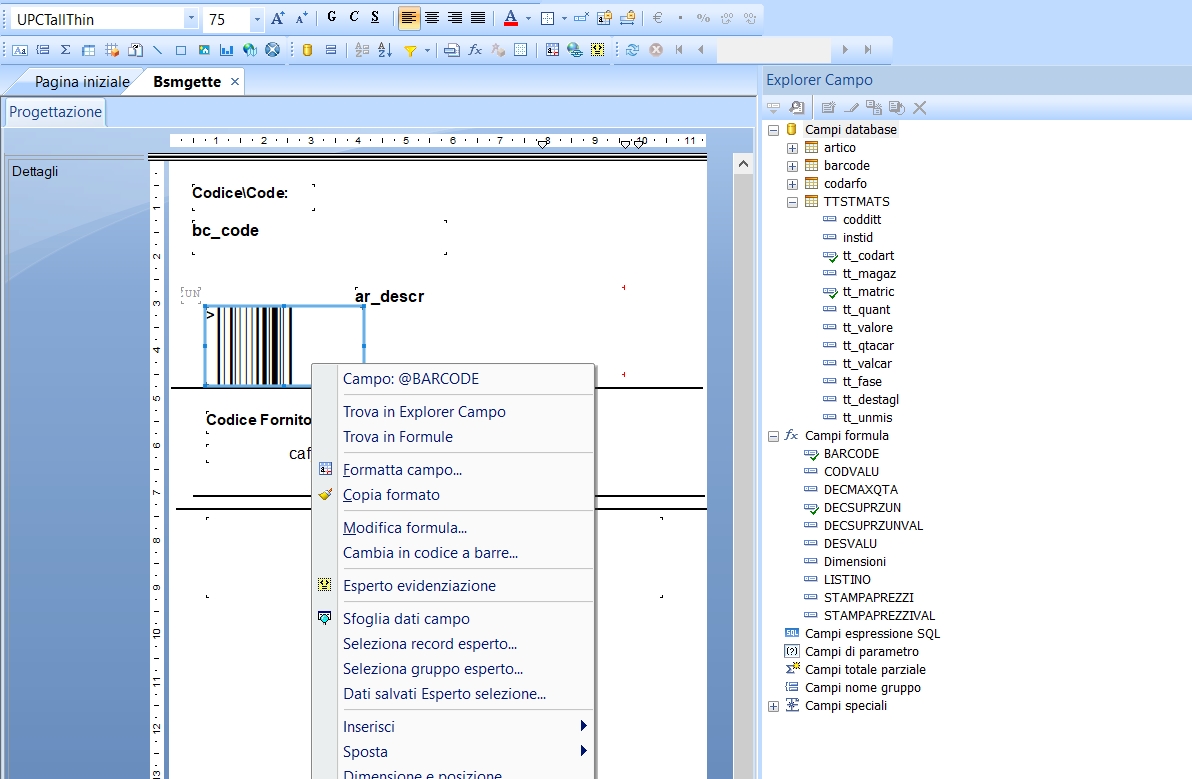The height and width of the screenshot is (779, 1192).
Task: Toggle bold (G) formatting
Action: coord(331,17)
